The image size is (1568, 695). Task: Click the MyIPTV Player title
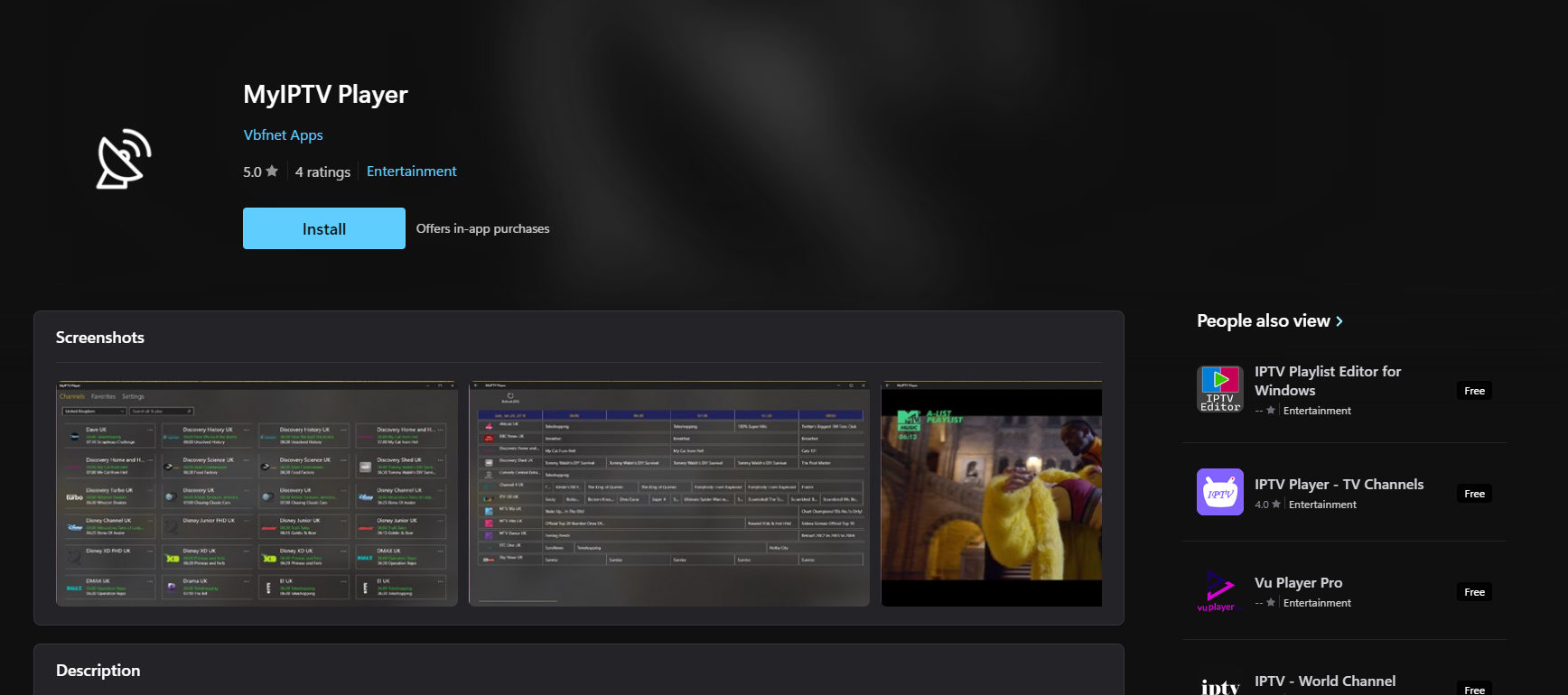pos(325,95)
